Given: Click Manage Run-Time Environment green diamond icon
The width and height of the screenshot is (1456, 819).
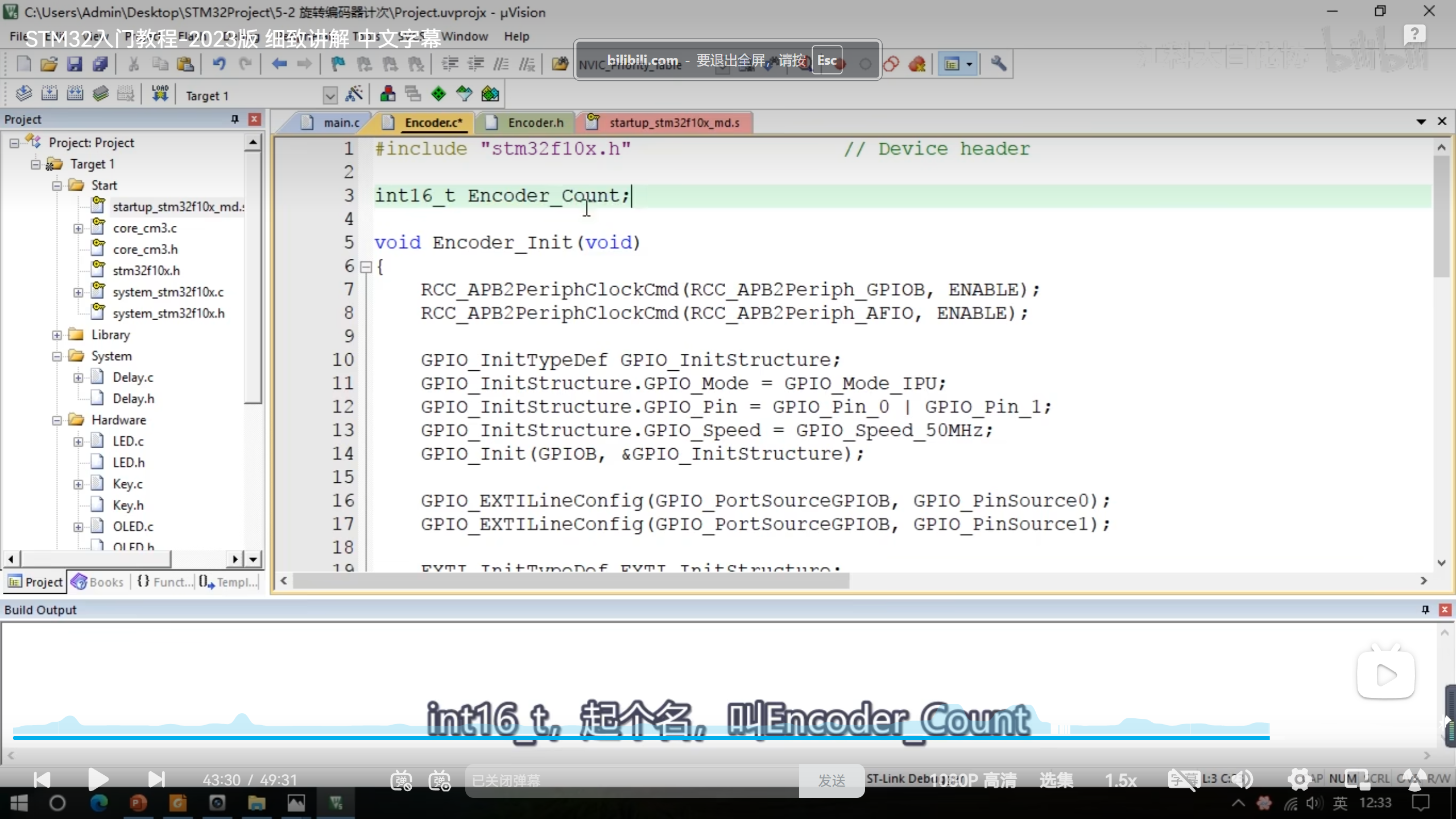Looking at the screenshot, I should click(x=439, y=94).
